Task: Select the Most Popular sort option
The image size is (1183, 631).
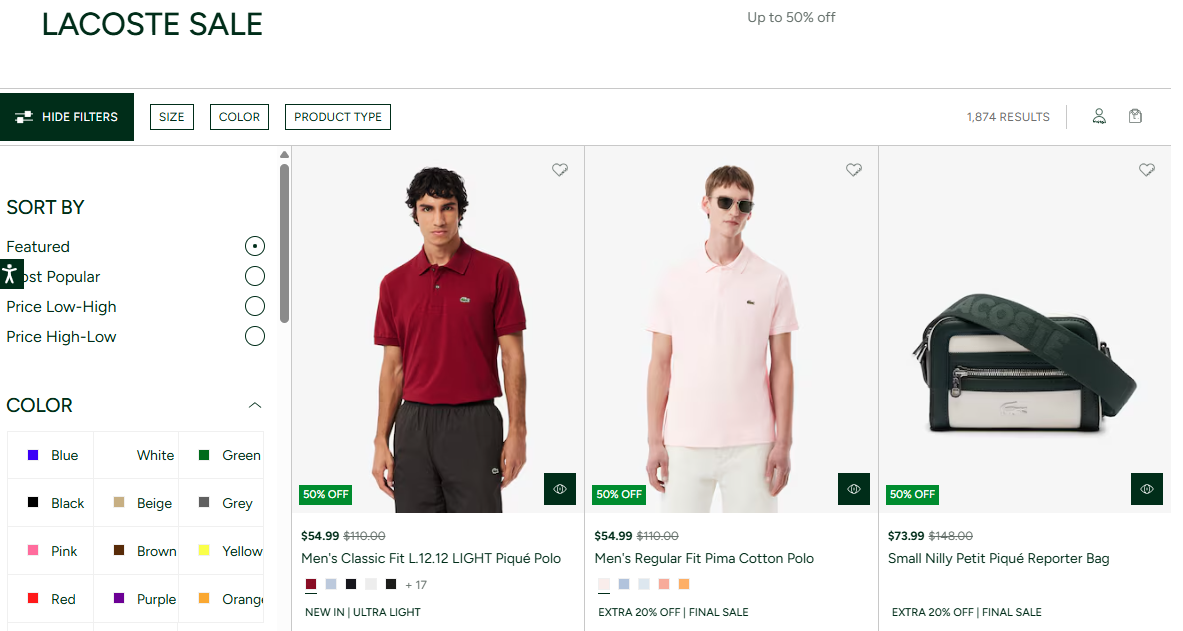Action: 255,276
